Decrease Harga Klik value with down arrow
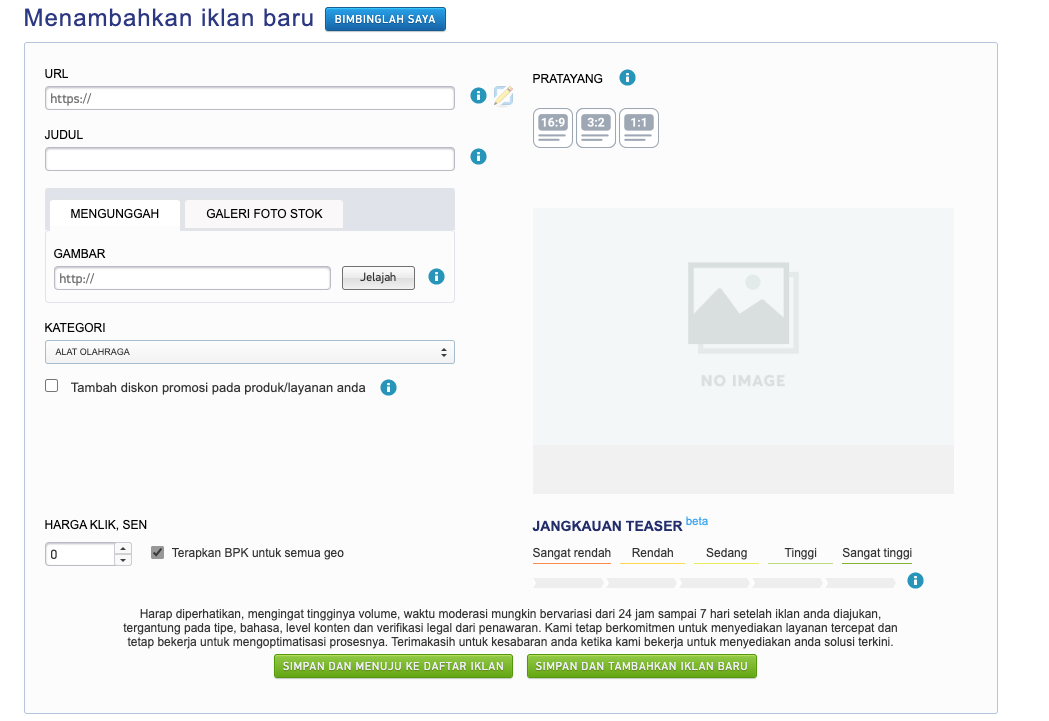The width and height of the screenshot is (1049, 721). tap(123, 560)
